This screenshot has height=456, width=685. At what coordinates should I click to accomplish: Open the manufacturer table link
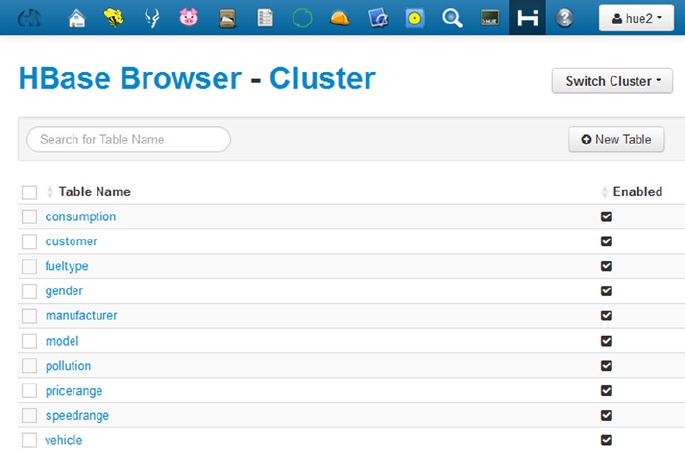coord(82,315)
